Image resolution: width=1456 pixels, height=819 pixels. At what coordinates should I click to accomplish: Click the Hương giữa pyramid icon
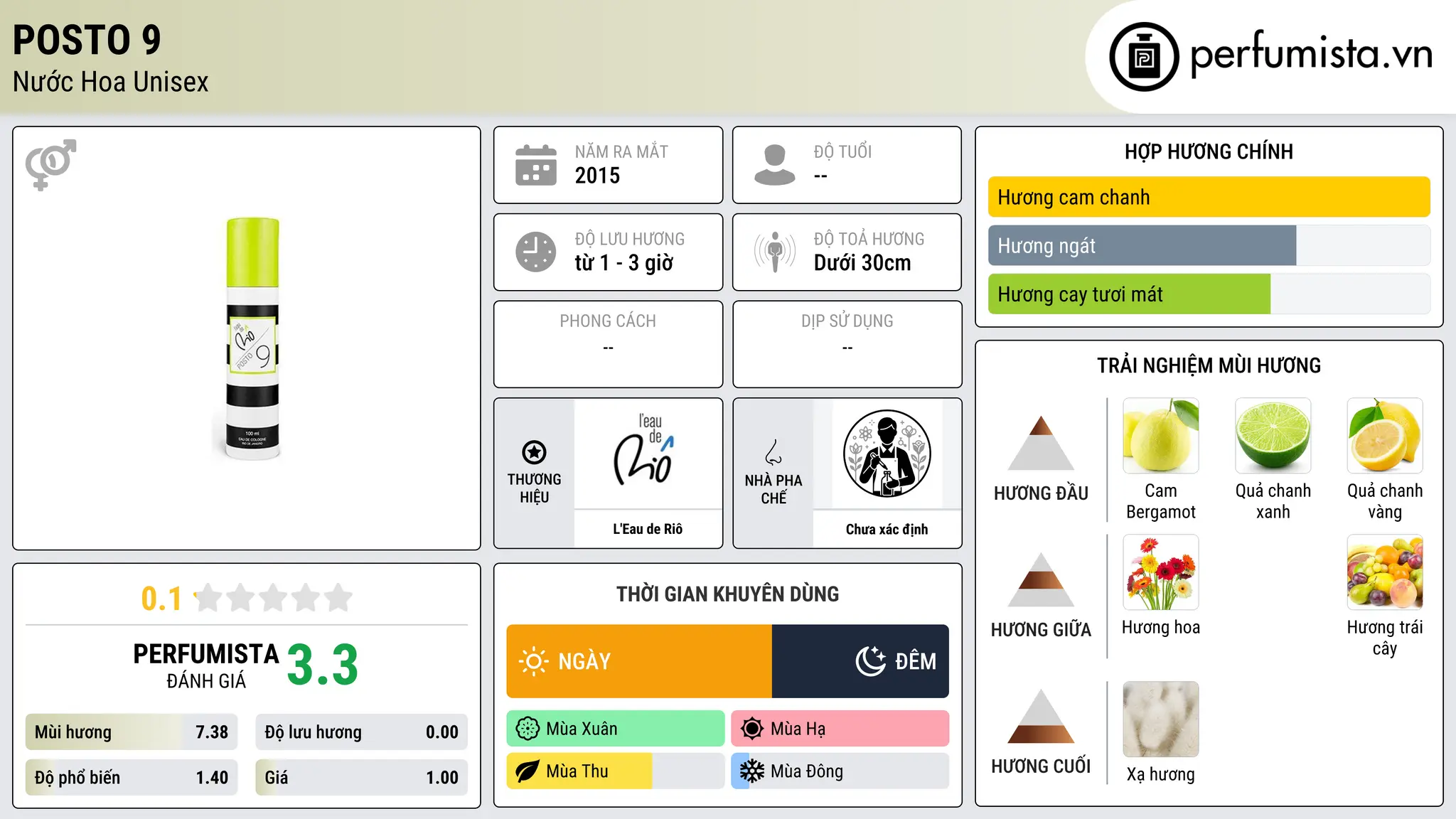click(1041, 579)
